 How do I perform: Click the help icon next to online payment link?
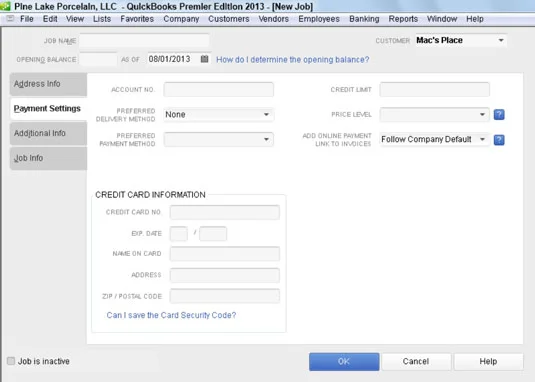(x=499, y=140)
